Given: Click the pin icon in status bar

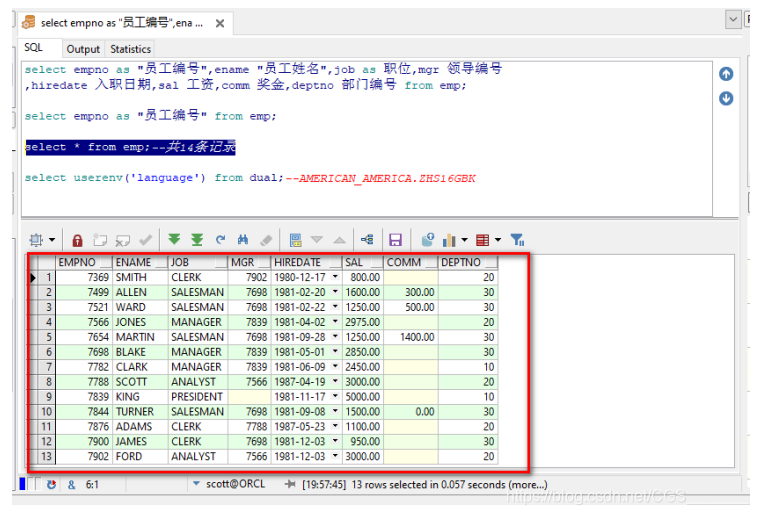Looking at the screenshot, I should point(290,484).
